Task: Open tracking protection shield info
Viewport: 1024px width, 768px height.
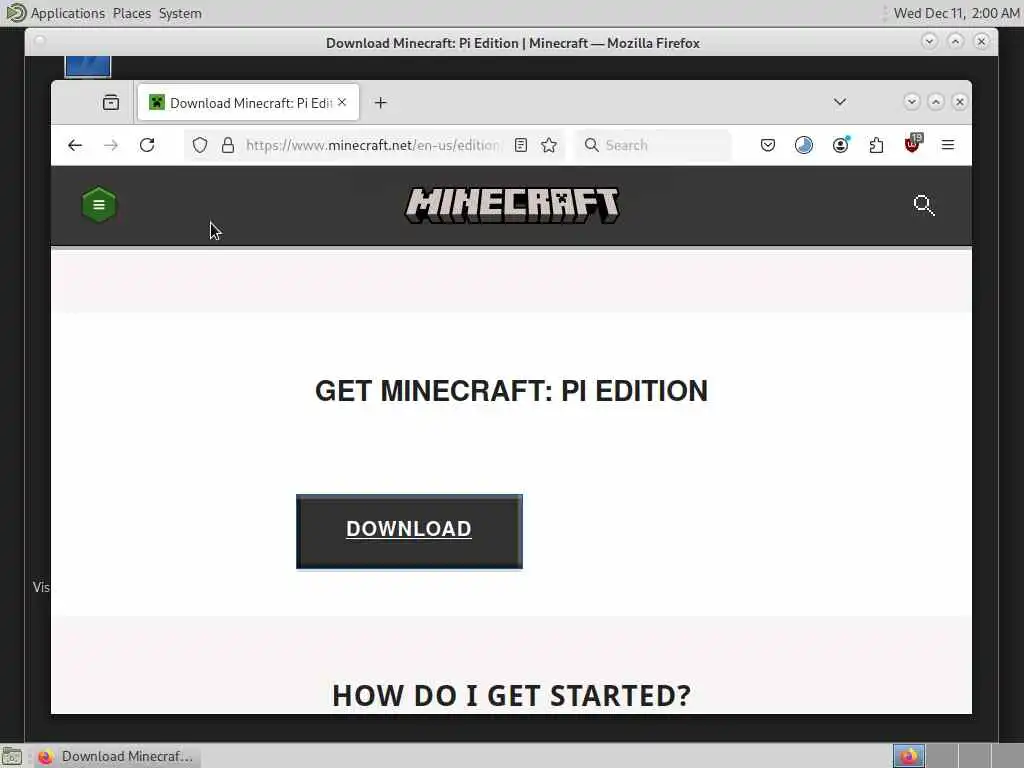Action: point(200,145)
